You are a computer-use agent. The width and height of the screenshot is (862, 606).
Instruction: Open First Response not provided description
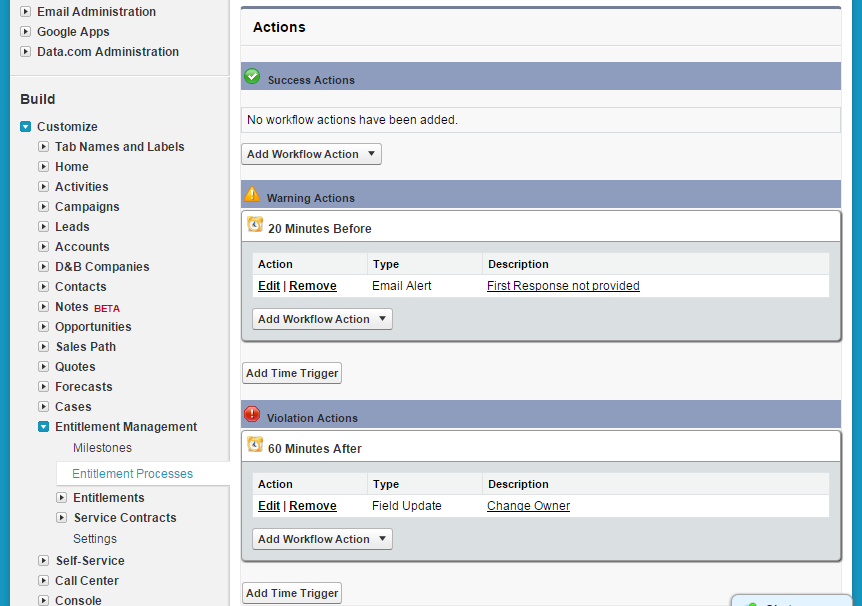point(563,286)
